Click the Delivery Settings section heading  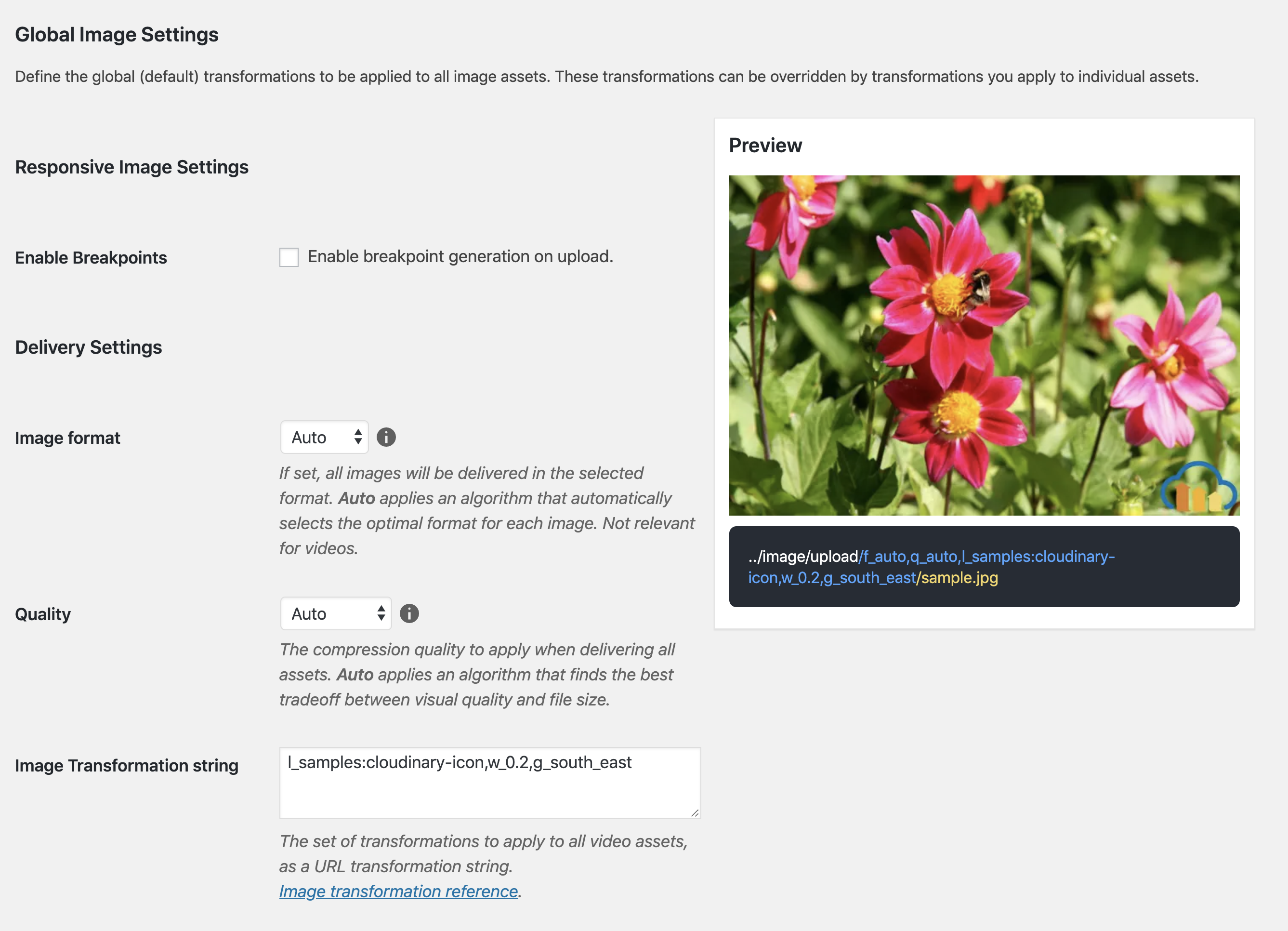(x=88, y=347)
